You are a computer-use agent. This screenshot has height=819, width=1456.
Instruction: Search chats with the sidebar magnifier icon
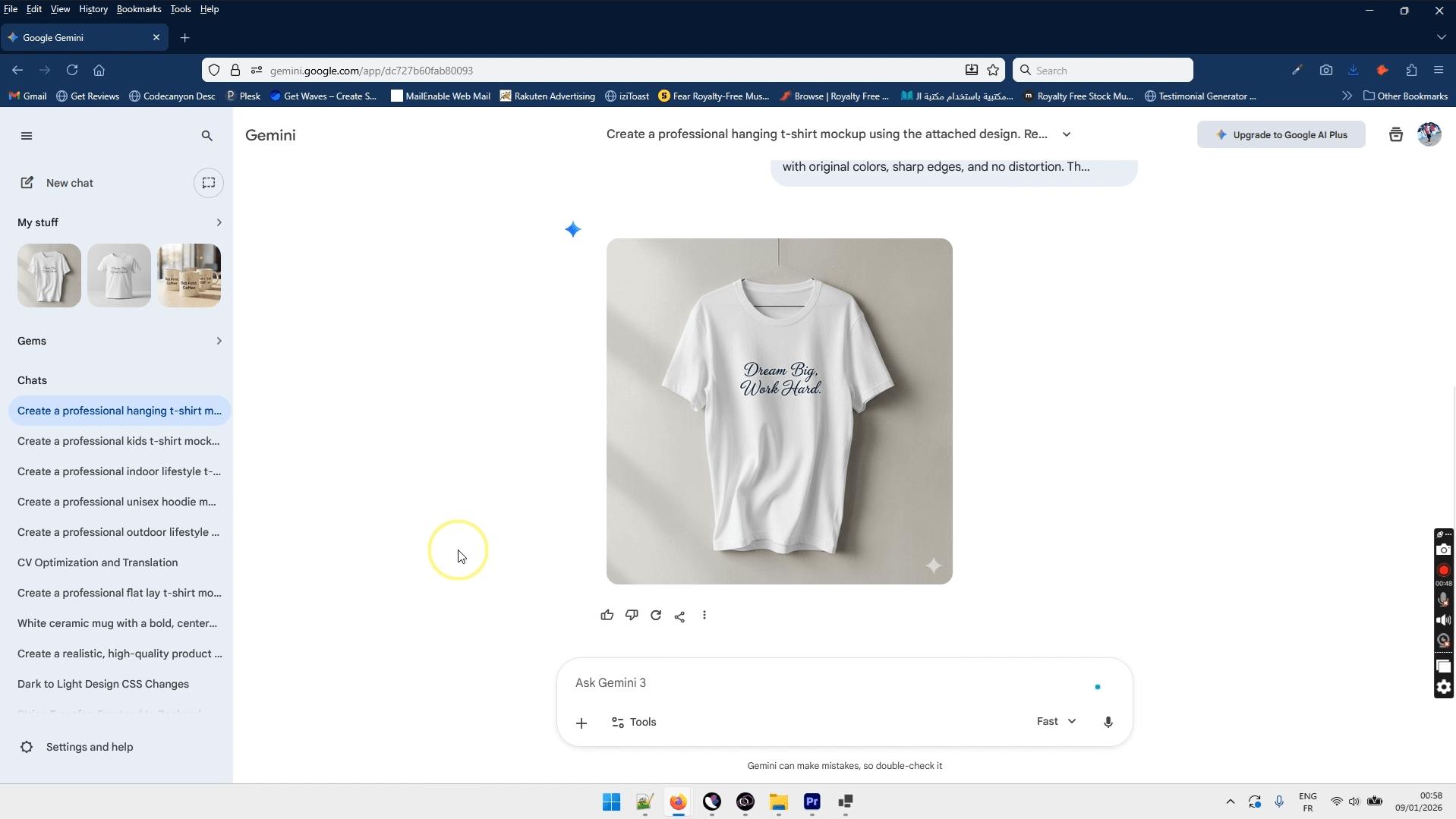coord(206,136)
